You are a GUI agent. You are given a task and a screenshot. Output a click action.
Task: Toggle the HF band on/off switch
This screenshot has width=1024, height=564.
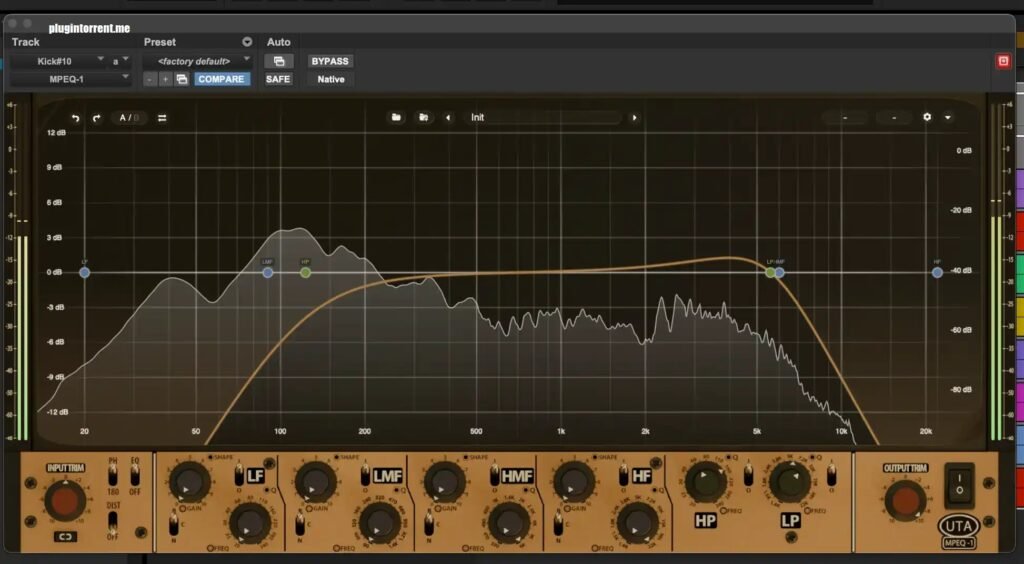[x=623, y=477]
